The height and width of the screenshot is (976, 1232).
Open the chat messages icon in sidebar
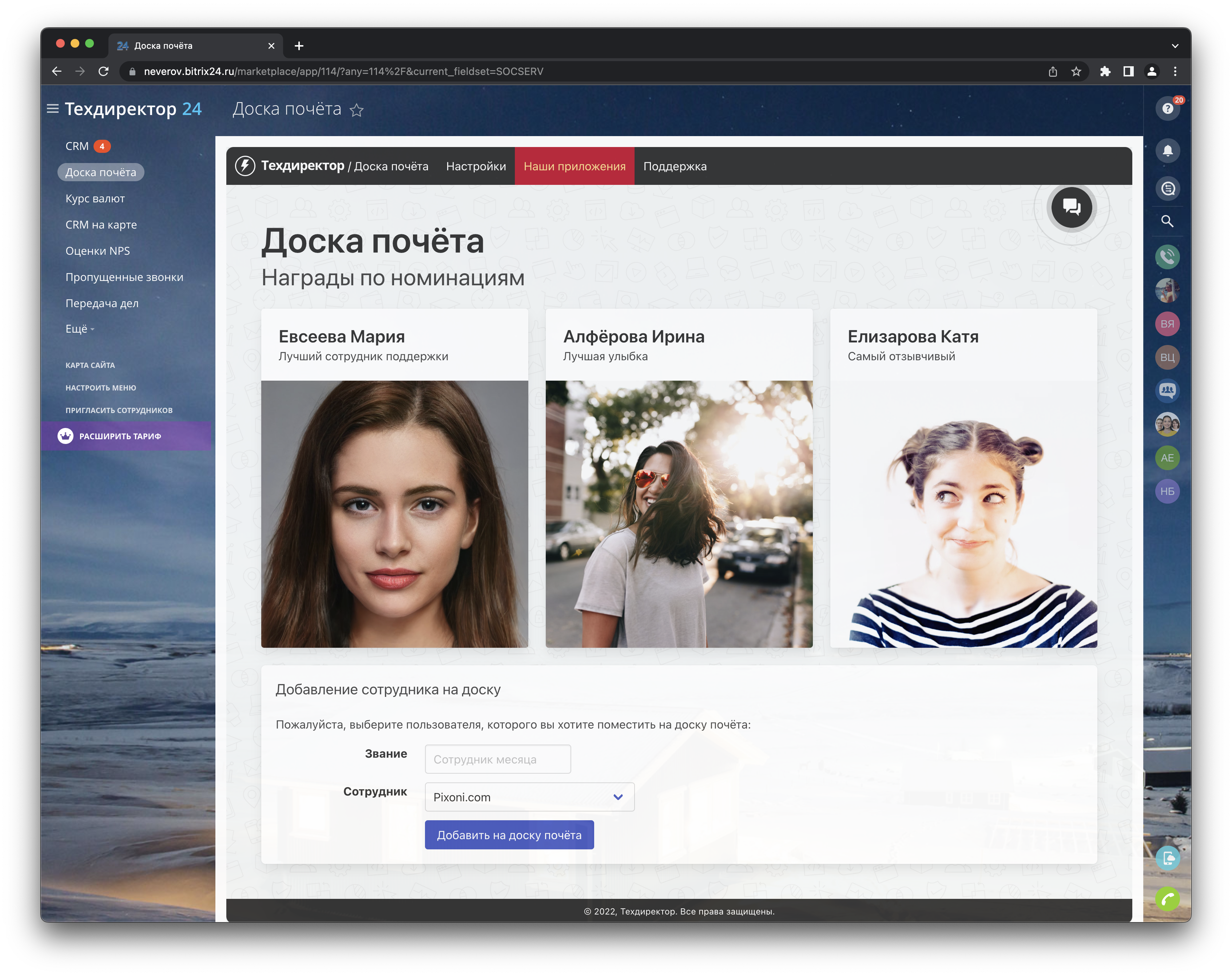tap(1168, 189)
